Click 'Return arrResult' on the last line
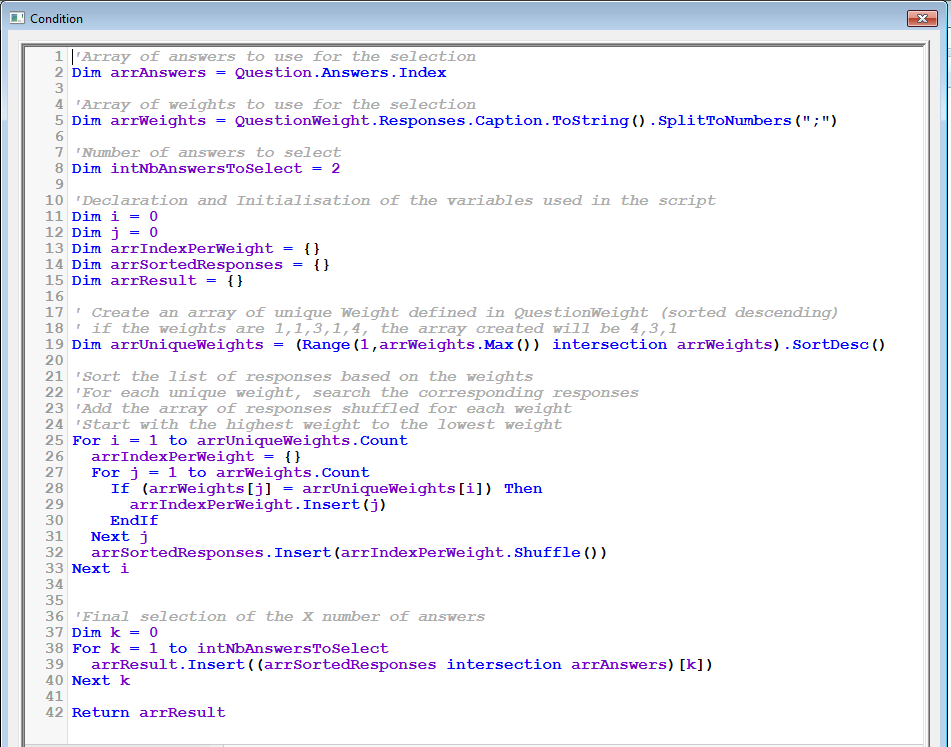 click(148, 712)
